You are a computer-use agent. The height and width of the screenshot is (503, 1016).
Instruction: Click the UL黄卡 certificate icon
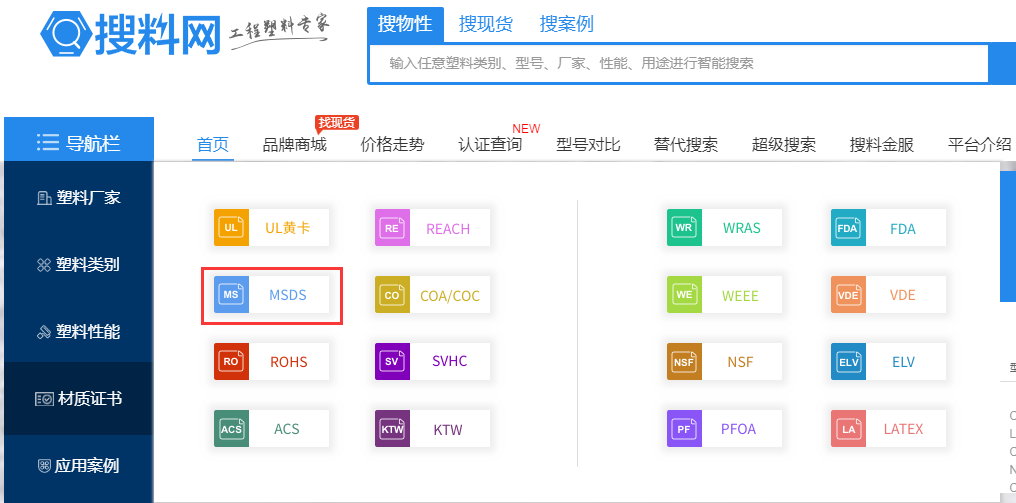(231, 228)
